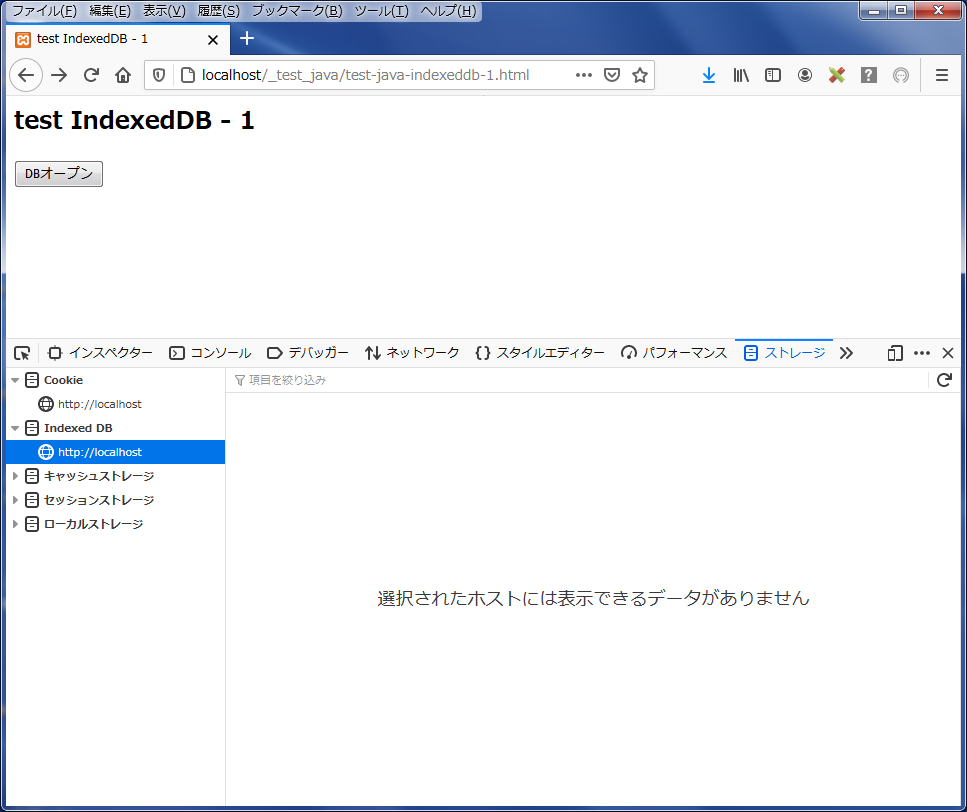Image resolution: width=967 pixels, height=812 pixels.
Task: Bookmark this page with the star
Action: 640,75
